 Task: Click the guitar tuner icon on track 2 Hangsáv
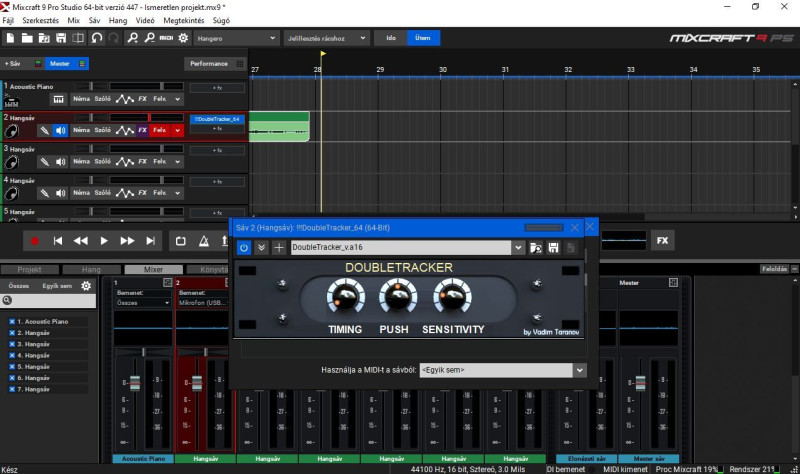(45, 131)
